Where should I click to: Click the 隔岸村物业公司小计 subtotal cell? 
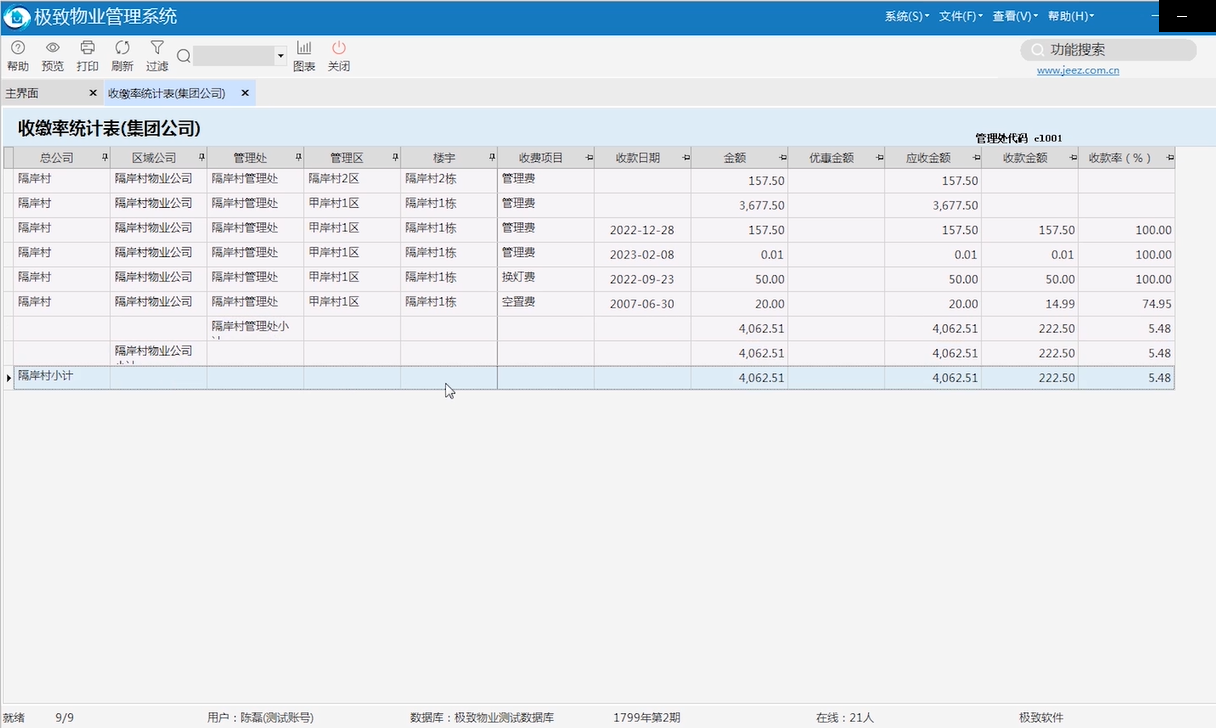(158, 353)
